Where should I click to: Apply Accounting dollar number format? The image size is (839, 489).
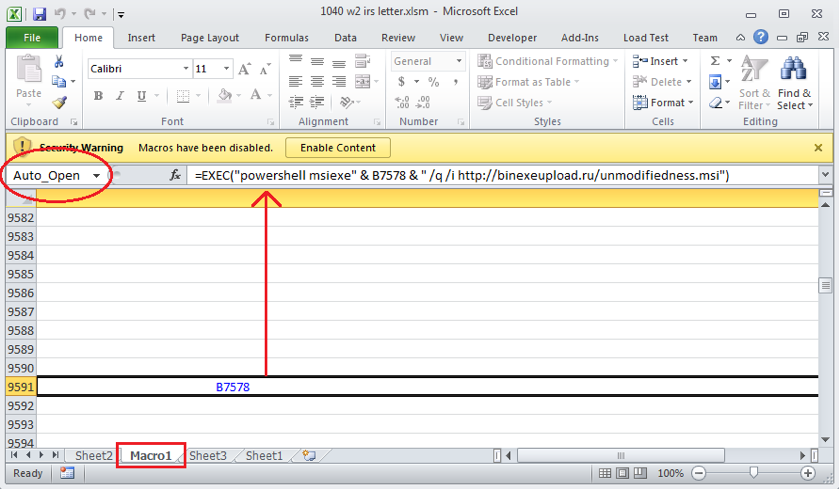(401, 82)
